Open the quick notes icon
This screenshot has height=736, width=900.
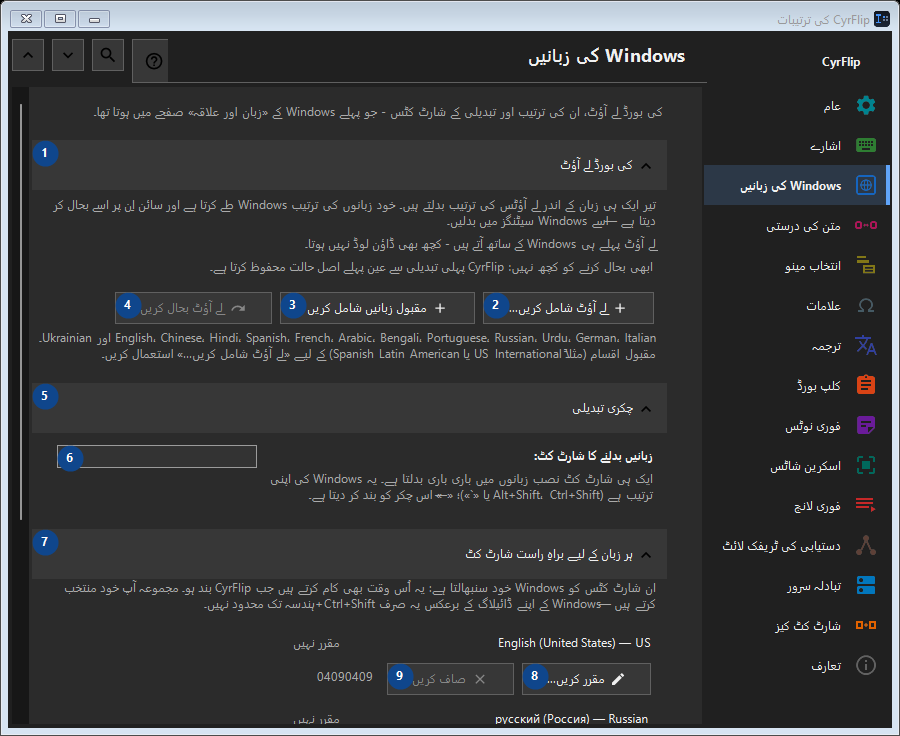click(866, 425)
